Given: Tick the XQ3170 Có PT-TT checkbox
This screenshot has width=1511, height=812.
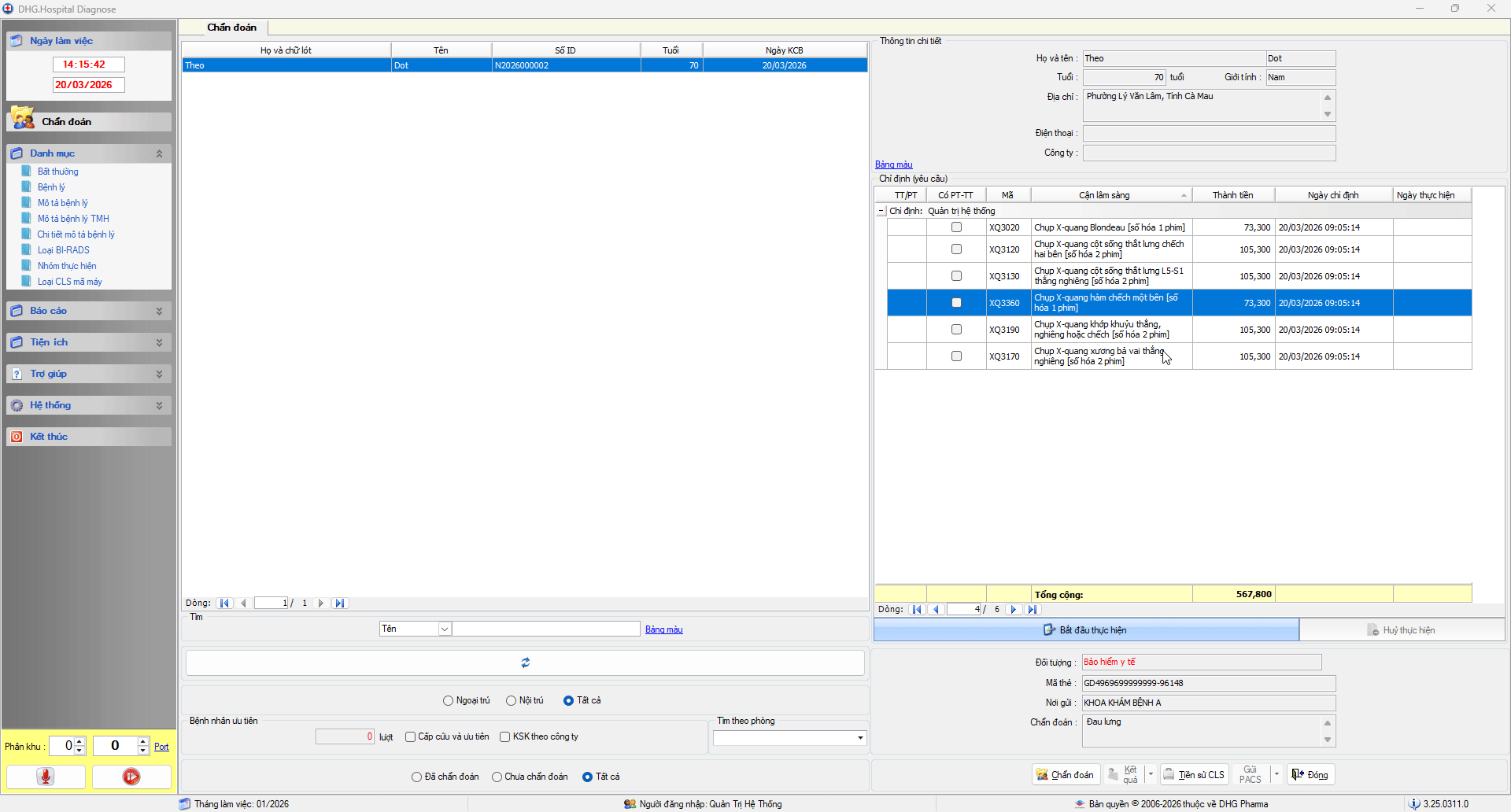Looking at the screenshot, I should (x=956, y=356).
